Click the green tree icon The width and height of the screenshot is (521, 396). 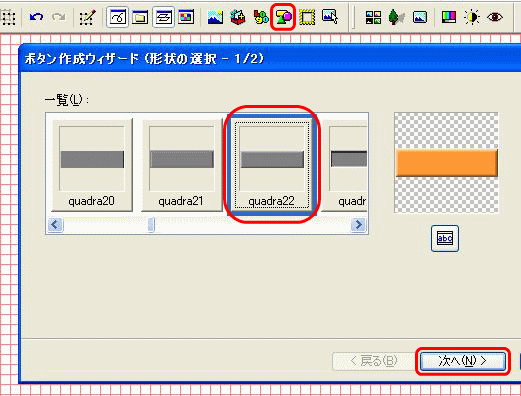click(396, 17)
